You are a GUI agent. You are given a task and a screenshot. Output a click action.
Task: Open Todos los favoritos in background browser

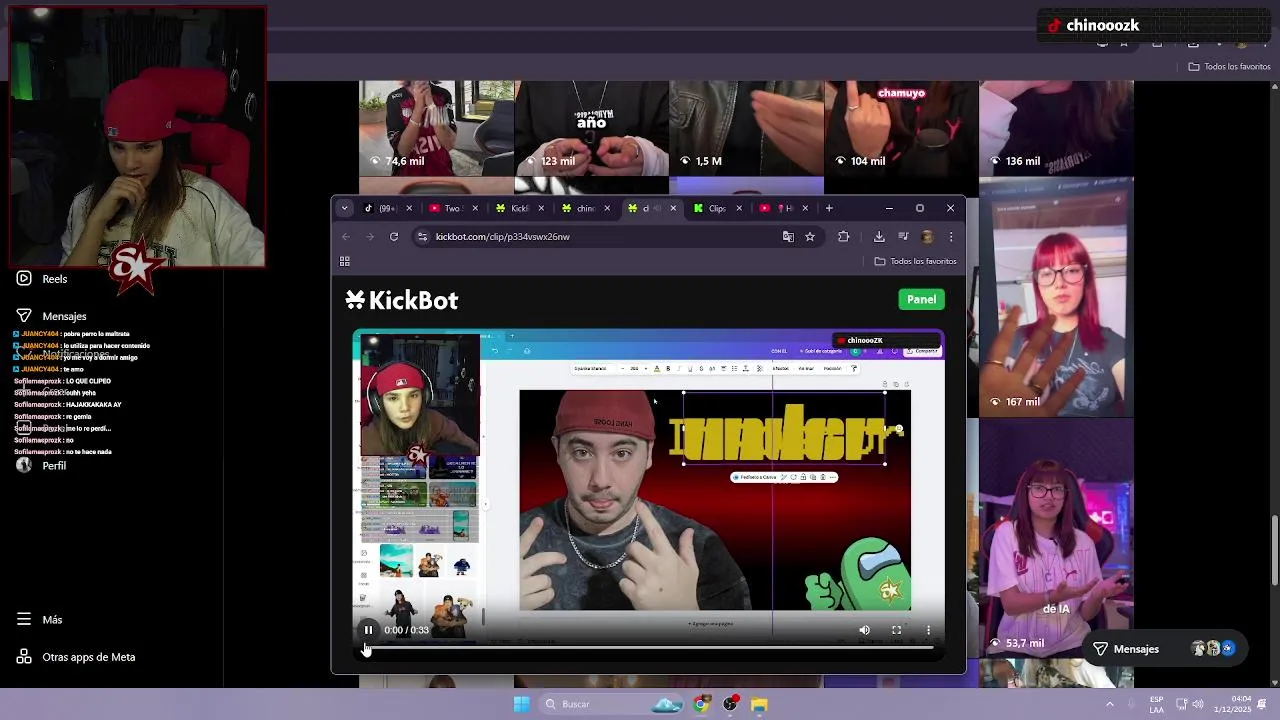1229,67
